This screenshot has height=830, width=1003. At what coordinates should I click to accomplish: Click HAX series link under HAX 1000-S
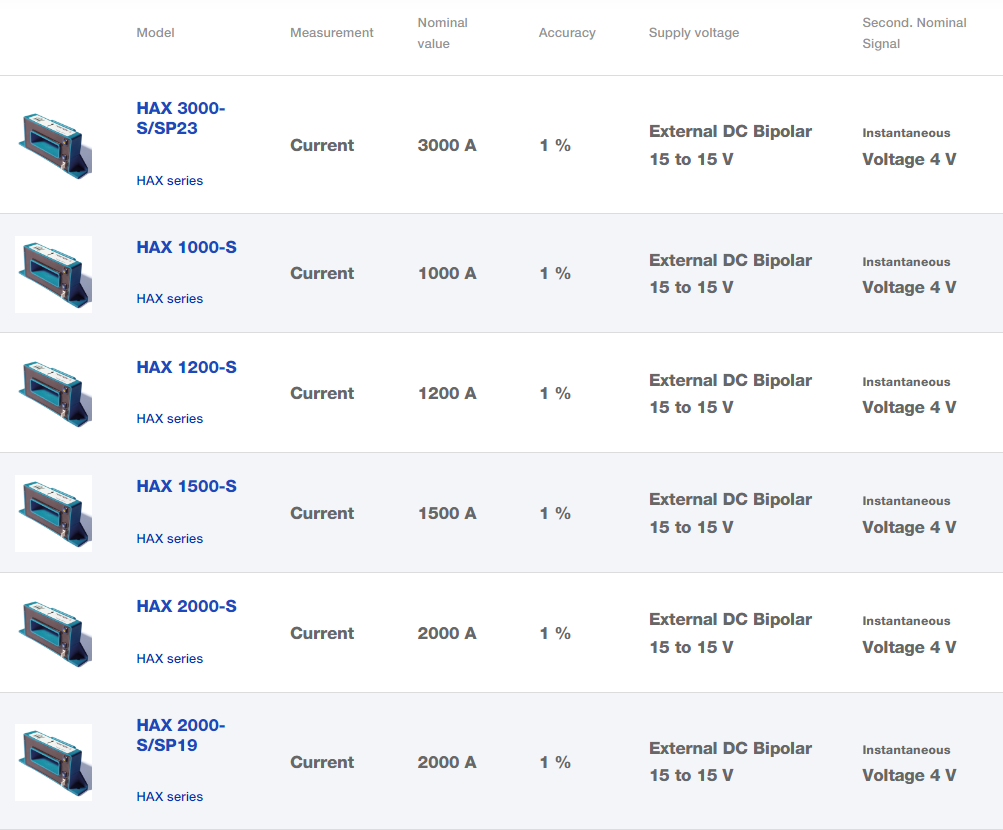point(170,299)
